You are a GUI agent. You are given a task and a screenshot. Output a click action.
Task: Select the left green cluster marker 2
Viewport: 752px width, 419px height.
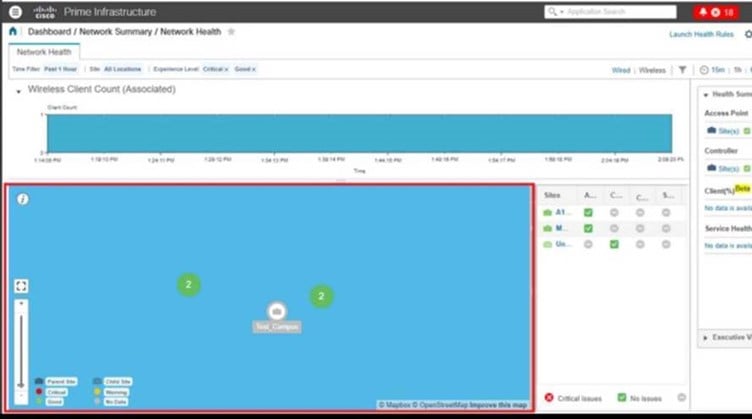tap(188, 285)
